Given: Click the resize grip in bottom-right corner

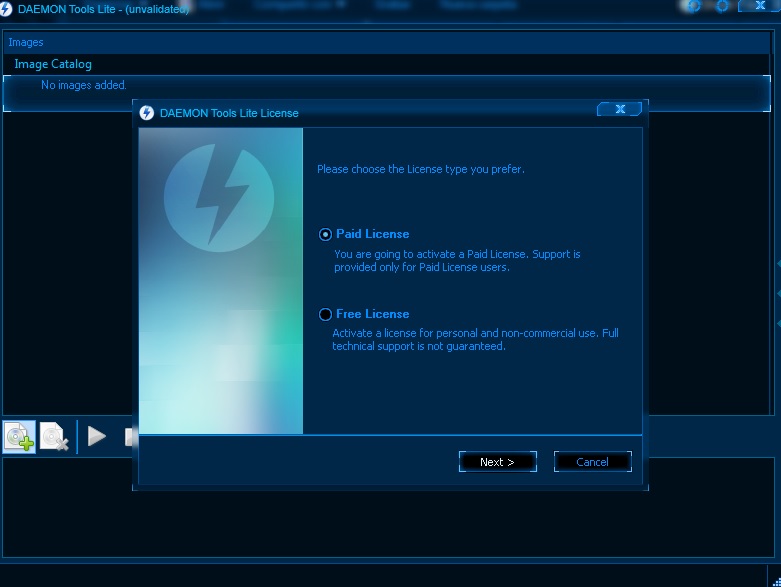Looking at the screenshot, I should 776,582.
